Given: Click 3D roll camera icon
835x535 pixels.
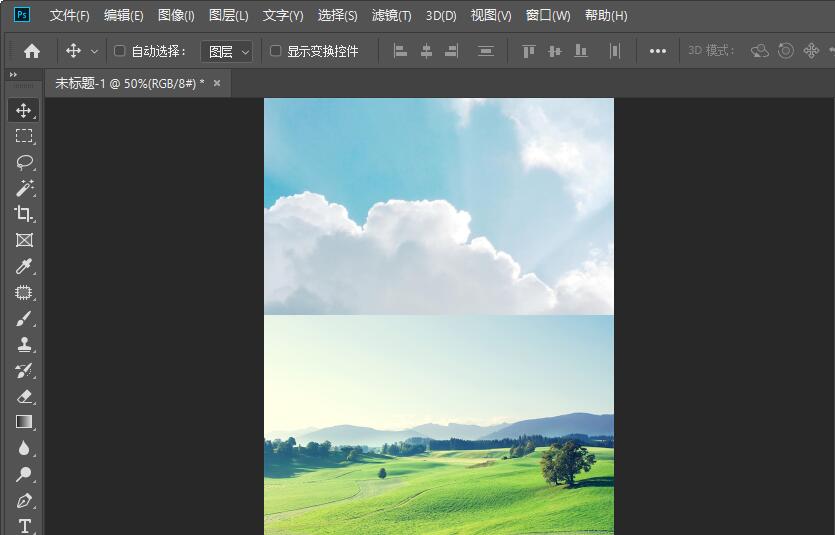Looking at the screenshot, I should pos(785,51).
